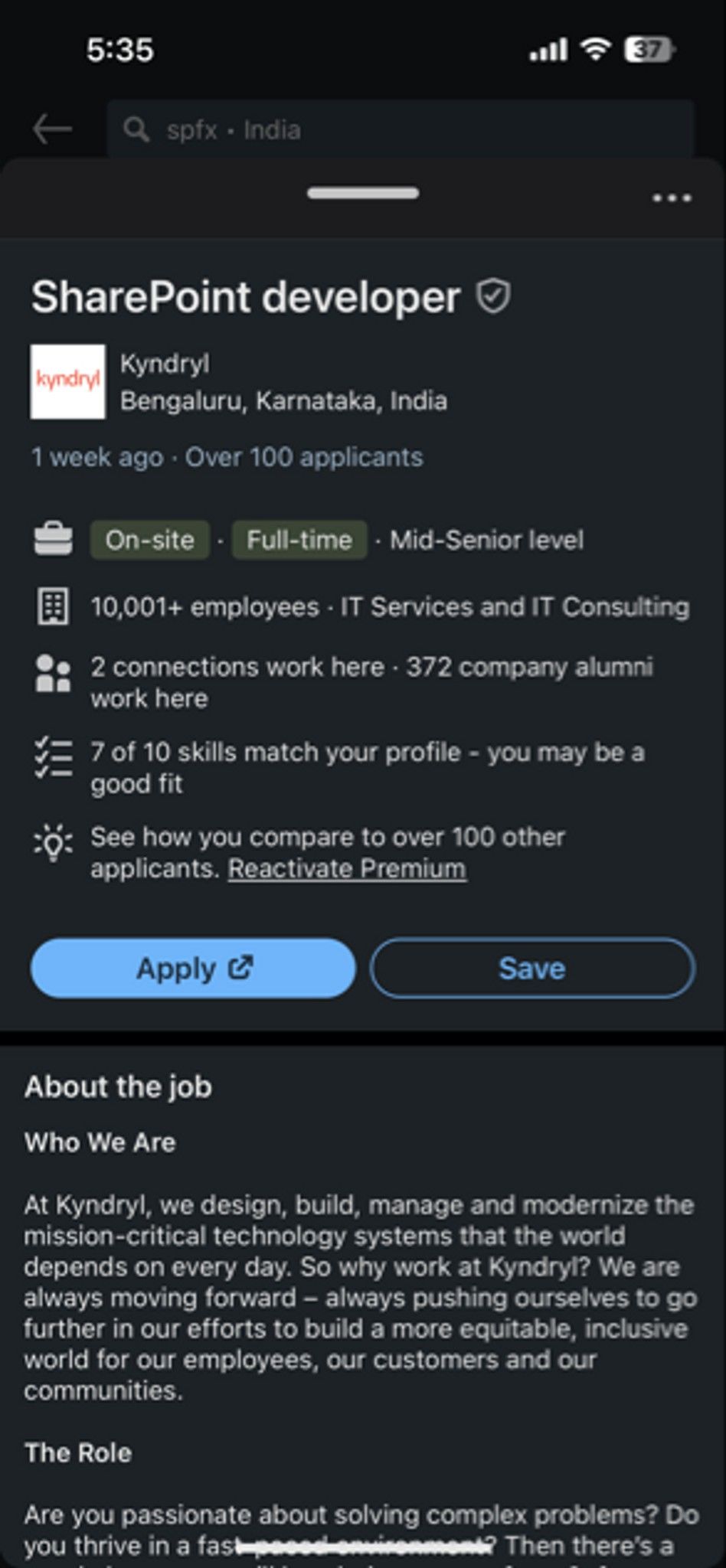Save this SharePoint developer job

tap(532, 968)
